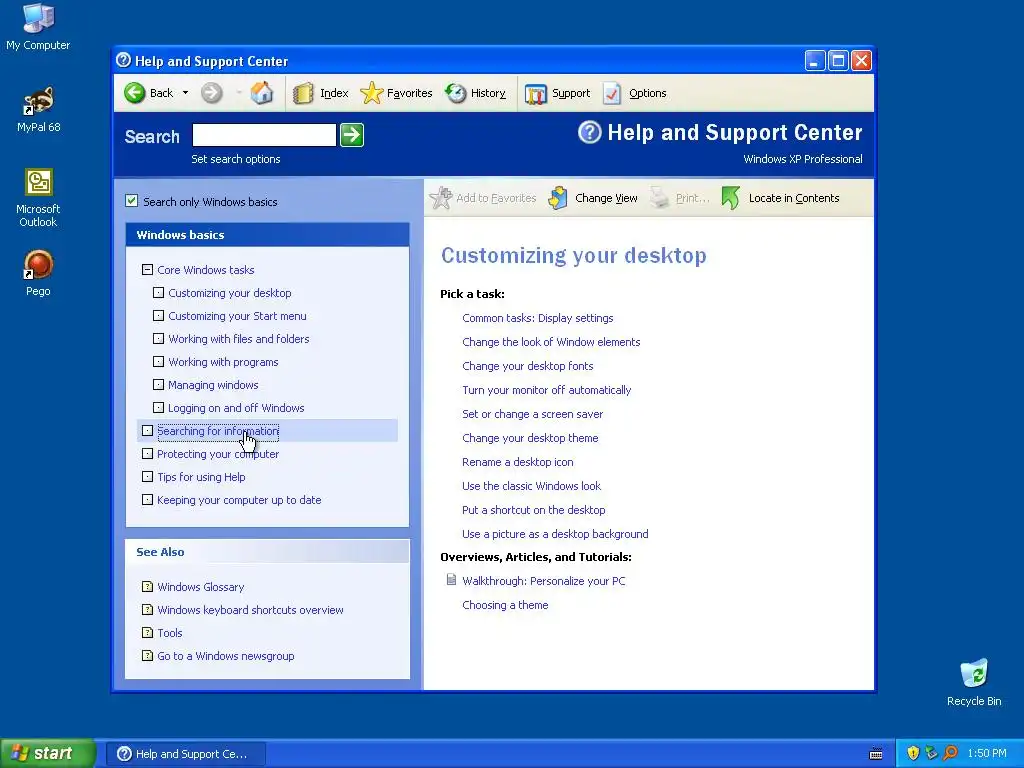Open Turn your monitor off automatically

coord(547,390)
